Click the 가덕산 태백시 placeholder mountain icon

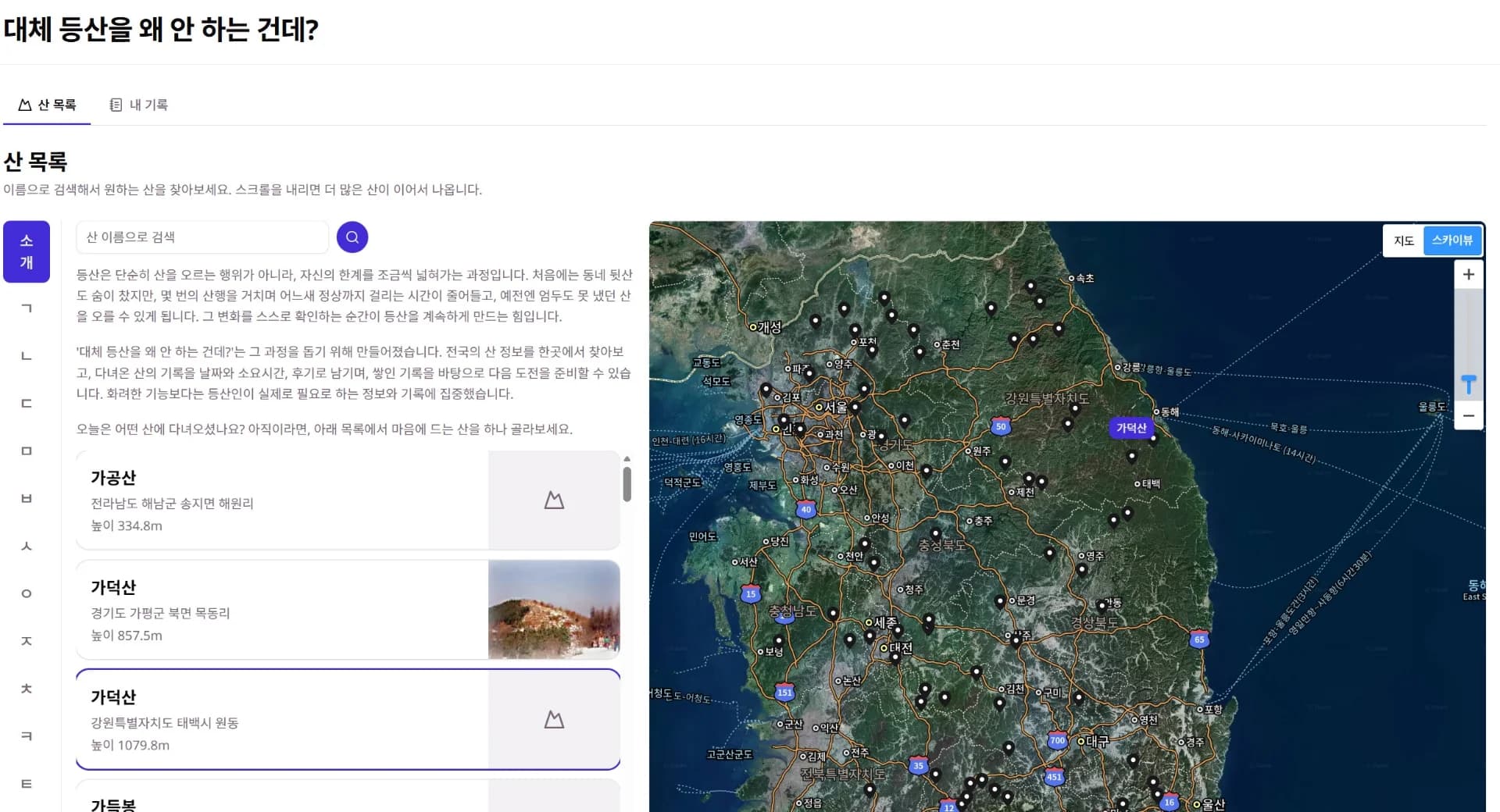coord(554,720)
